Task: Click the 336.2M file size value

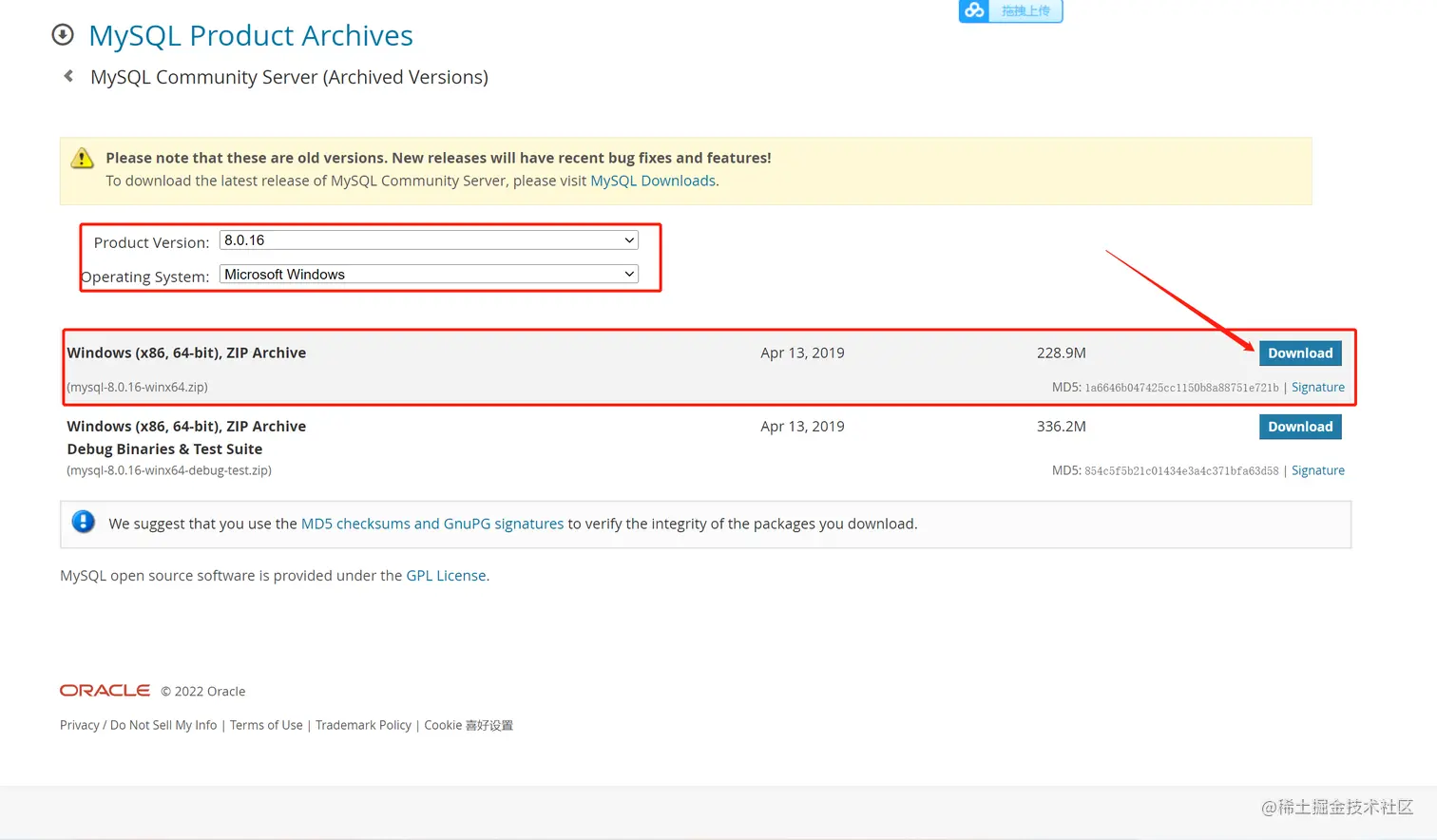Action: (x=1062, y=427)
